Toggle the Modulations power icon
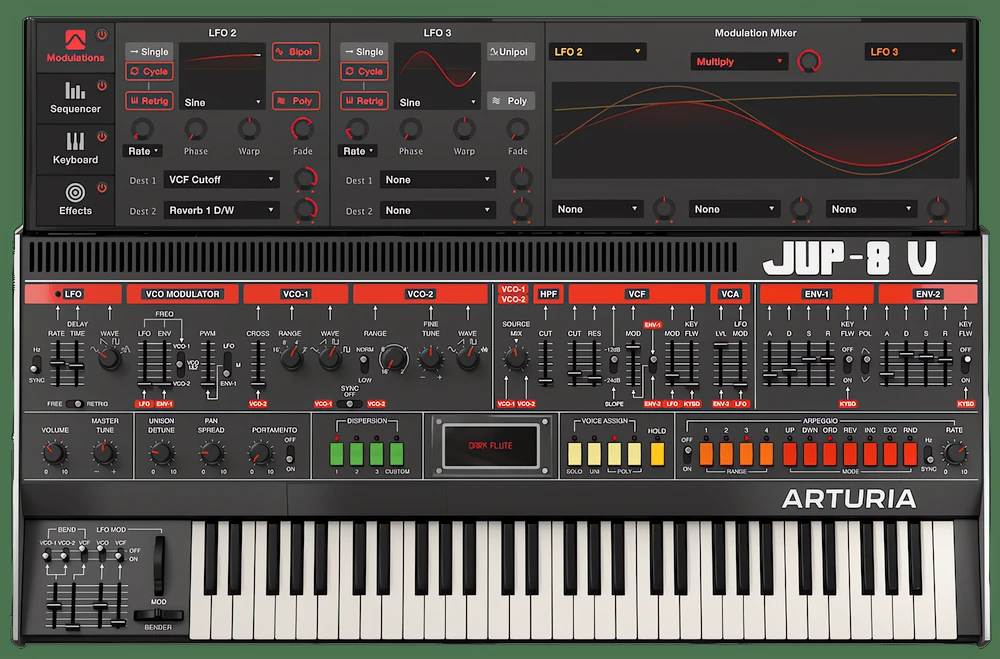 102,34
